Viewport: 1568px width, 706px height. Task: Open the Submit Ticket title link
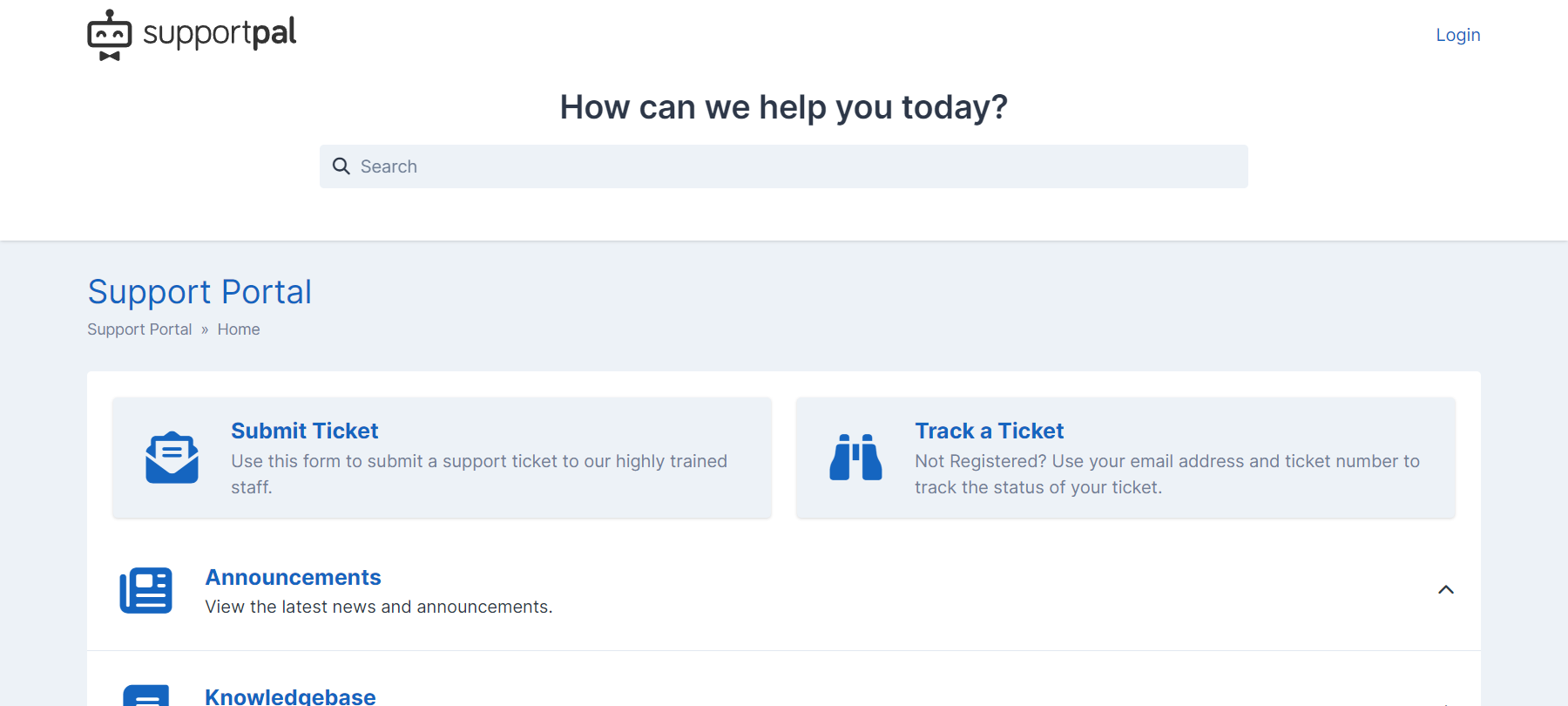[x=305, y=431]
